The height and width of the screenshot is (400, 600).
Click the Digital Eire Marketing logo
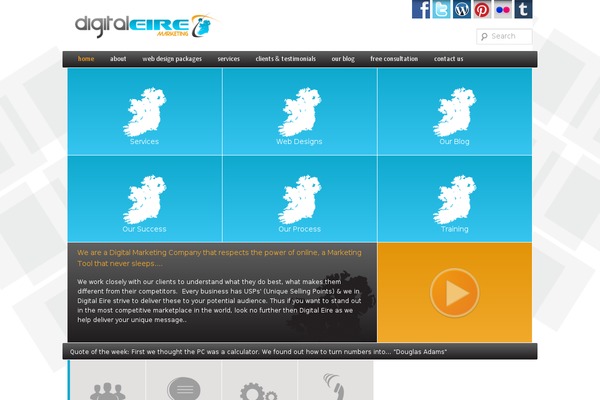(147, 26)
